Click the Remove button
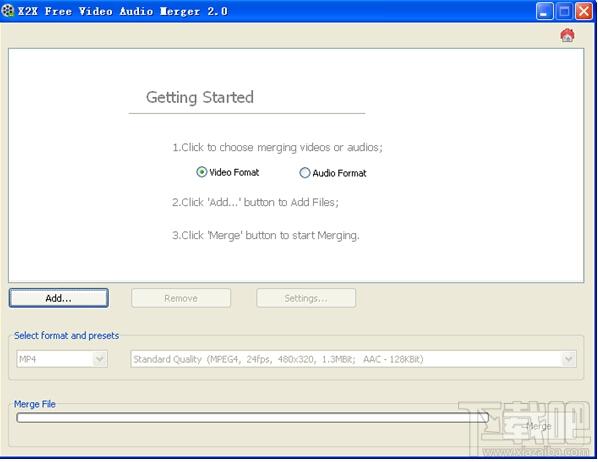 click(x=181, y=298)
